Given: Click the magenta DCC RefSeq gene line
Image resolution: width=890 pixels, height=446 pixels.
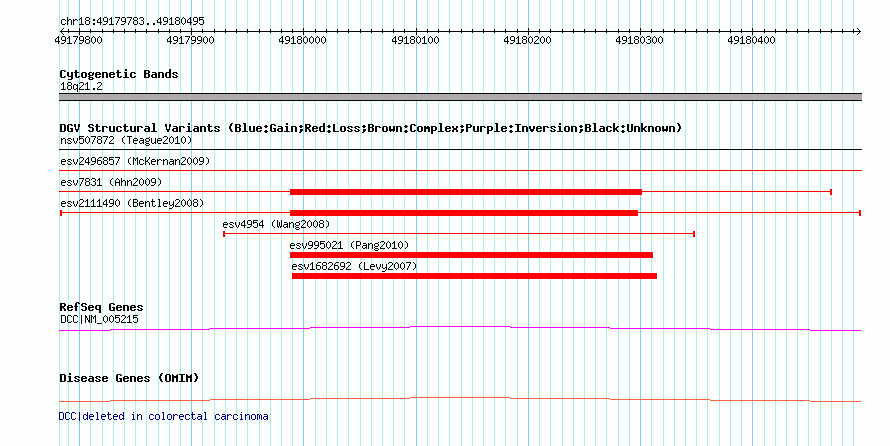Looking at the screenshot, I should click(x=460, y=328).
